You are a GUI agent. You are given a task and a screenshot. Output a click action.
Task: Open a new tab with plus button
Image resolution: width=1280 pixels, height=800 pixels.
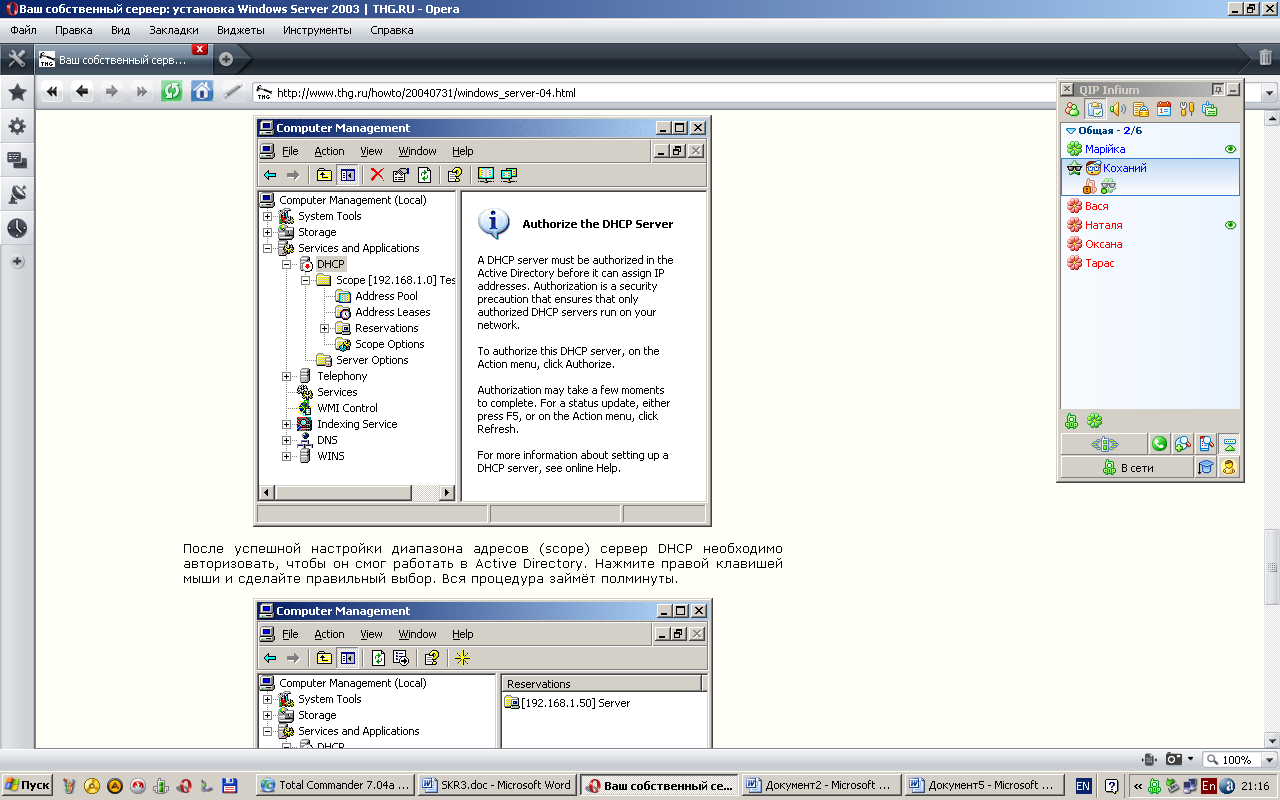pyautogui.click(x=226, y=59)
